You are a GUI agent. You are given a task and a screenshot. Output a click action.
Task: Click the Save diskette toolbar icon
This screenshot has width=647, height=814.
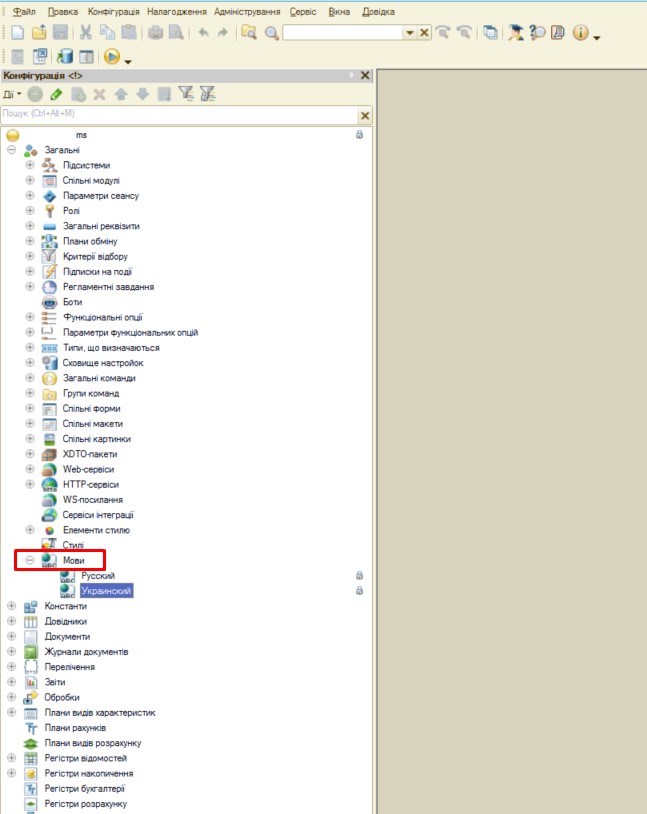[x=60, y=33]
